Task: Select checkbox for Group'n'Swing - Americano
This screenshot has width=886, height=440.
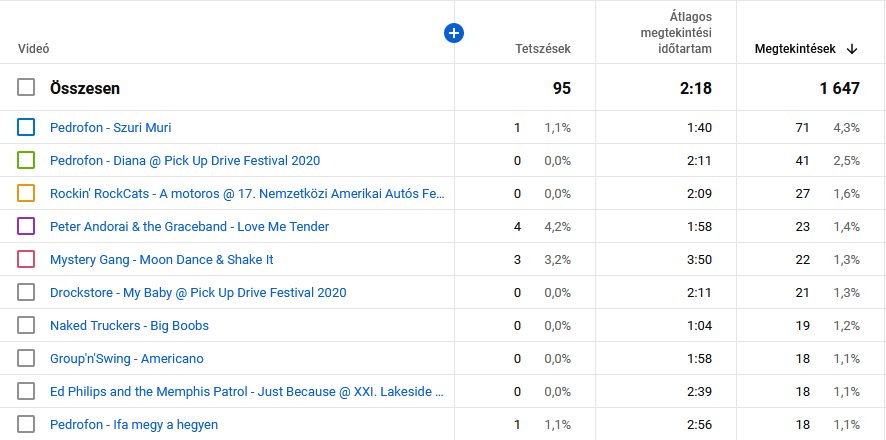Action: [x=26, y=358]
